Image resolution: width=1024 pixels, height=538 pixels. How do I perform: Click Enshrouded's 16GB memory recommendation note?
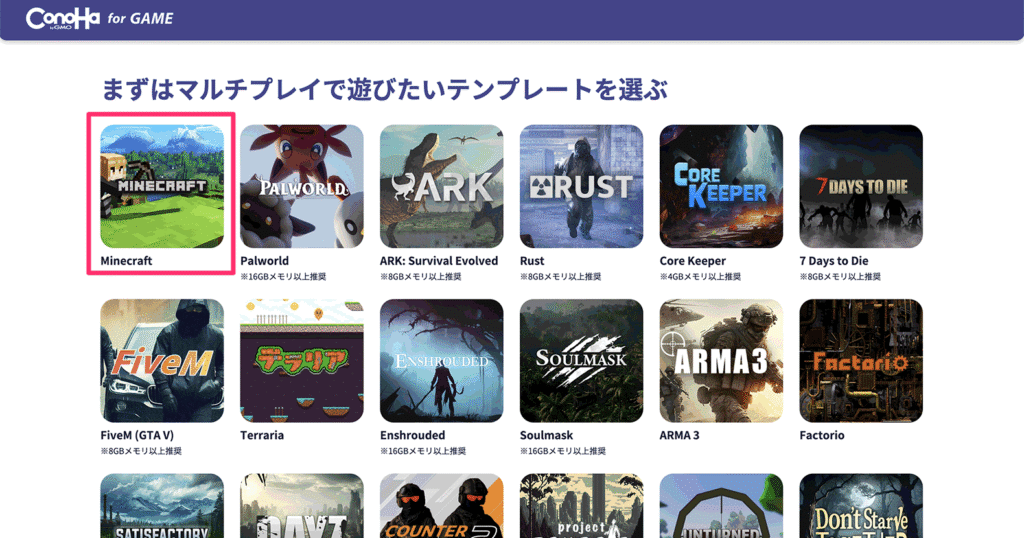coord(423,451)
